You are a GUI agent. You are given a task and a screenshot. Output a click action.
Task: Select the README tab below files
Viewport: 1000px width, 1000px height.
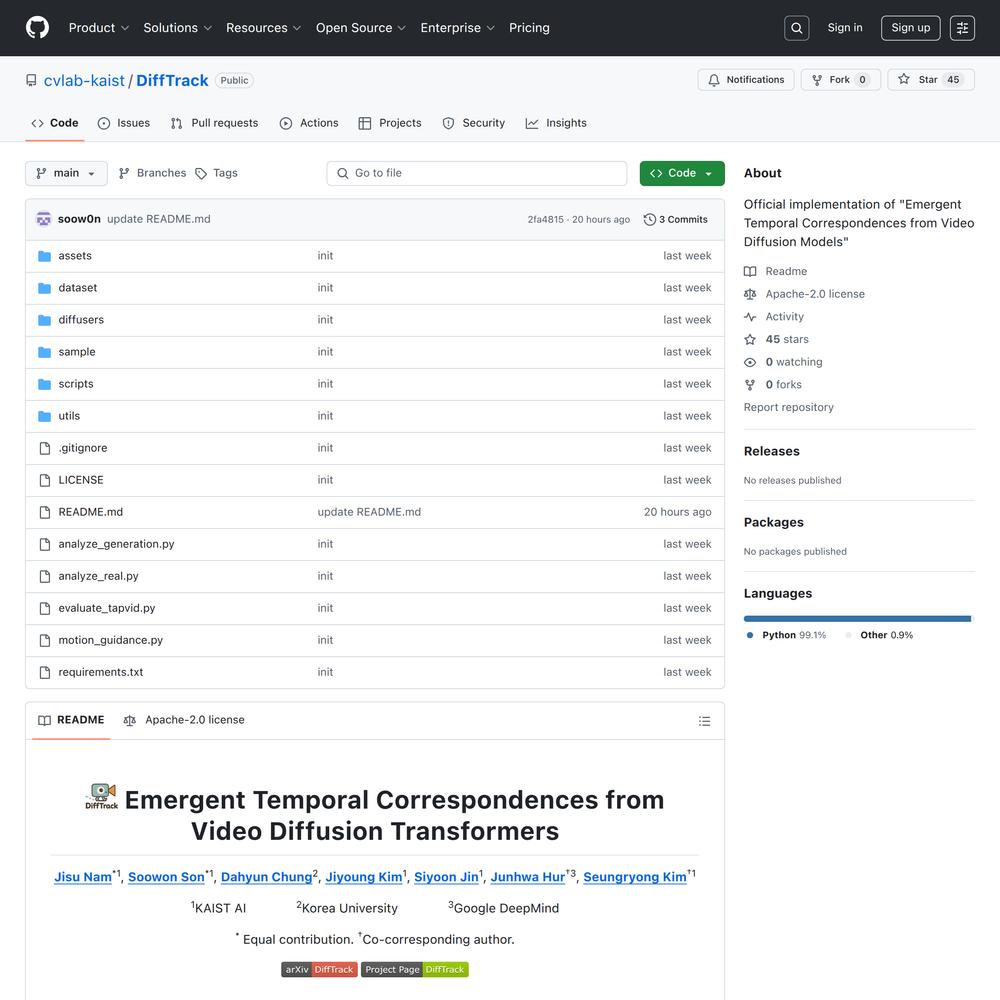(71, 720)
